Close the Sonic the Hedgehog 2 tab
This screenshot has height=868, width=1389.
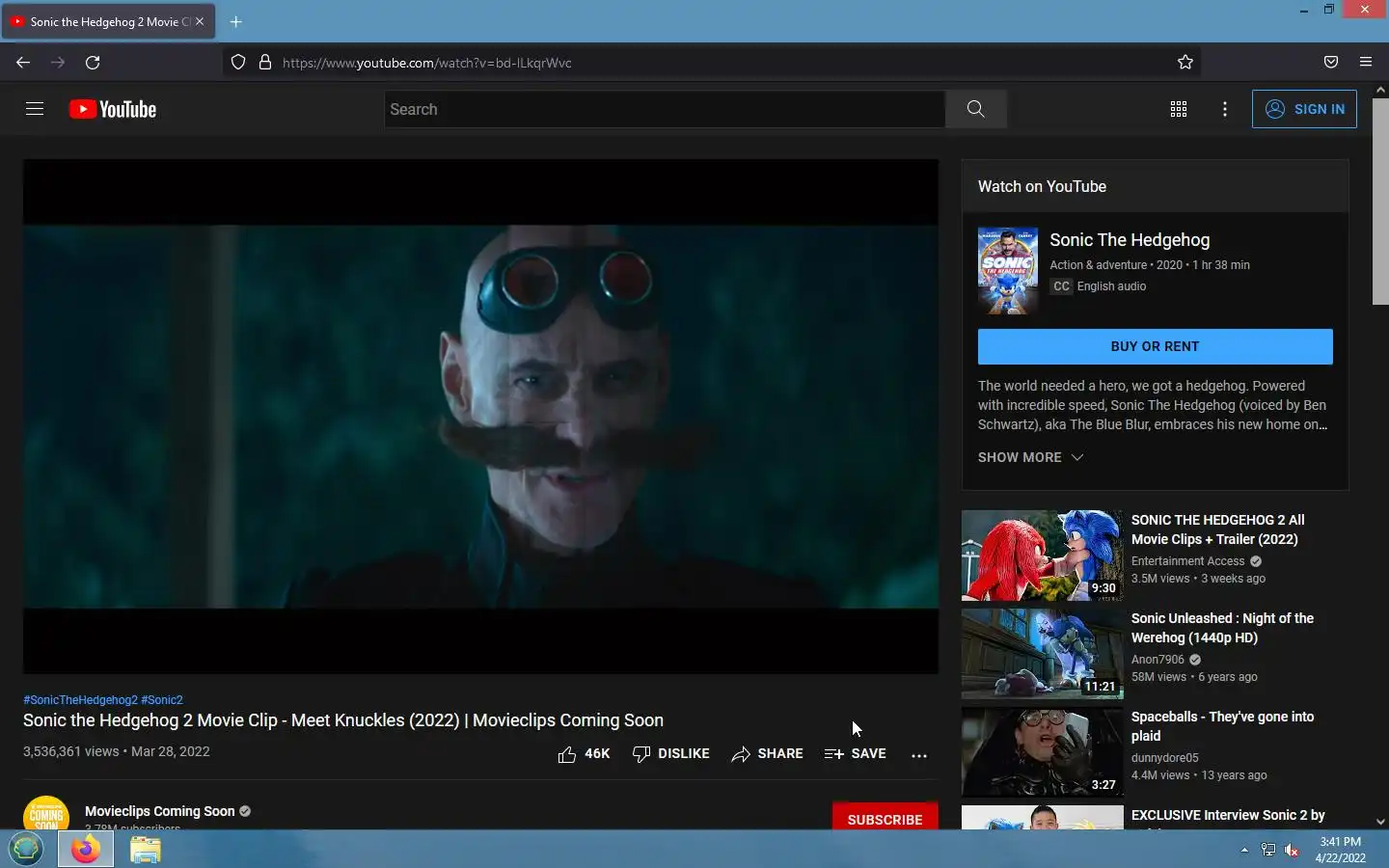coord(200,21)
